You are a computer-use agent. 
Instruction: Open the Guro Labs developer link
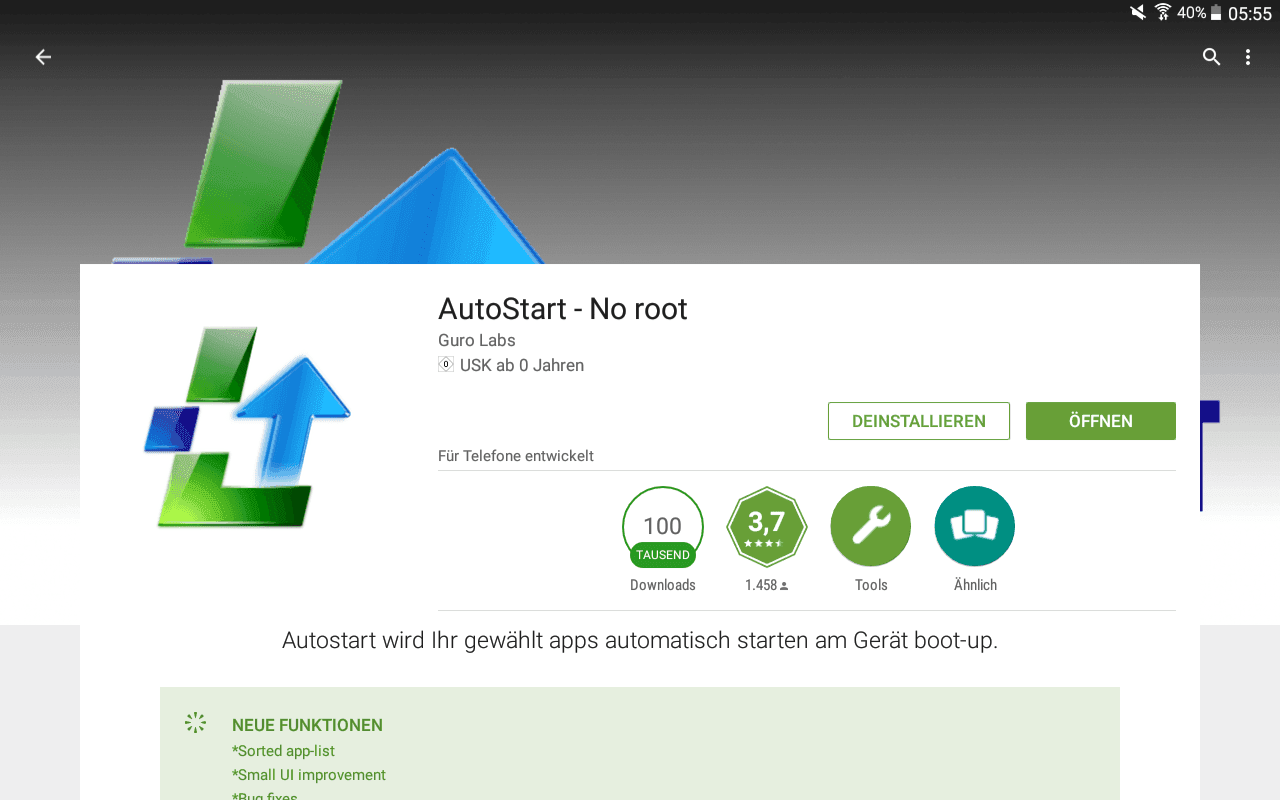click(477, 340)
